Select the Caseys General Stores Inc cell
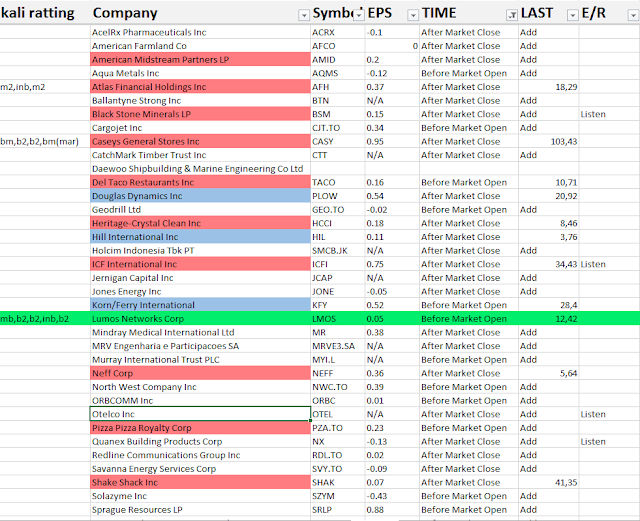This screenshot has height=521, width=640. coord(200,141)
